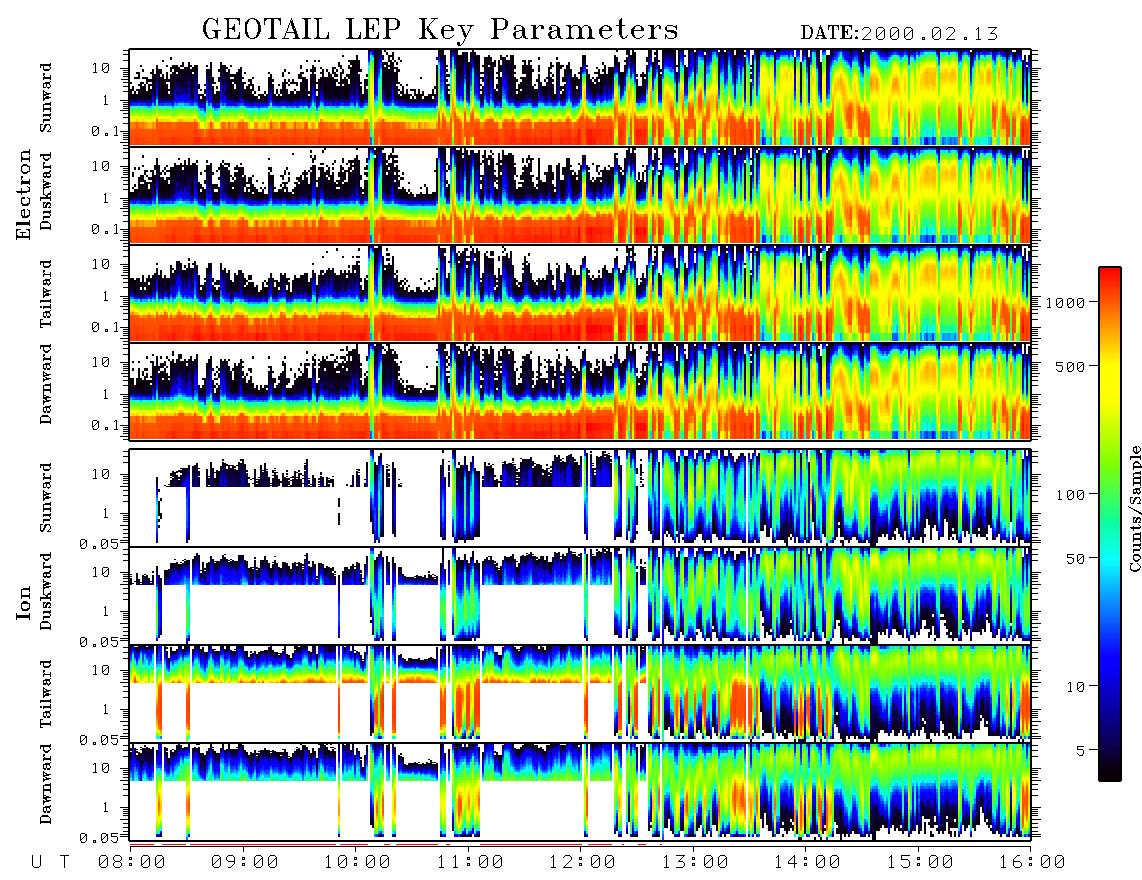Click the "12:00" time tick label

click(582, 863)
